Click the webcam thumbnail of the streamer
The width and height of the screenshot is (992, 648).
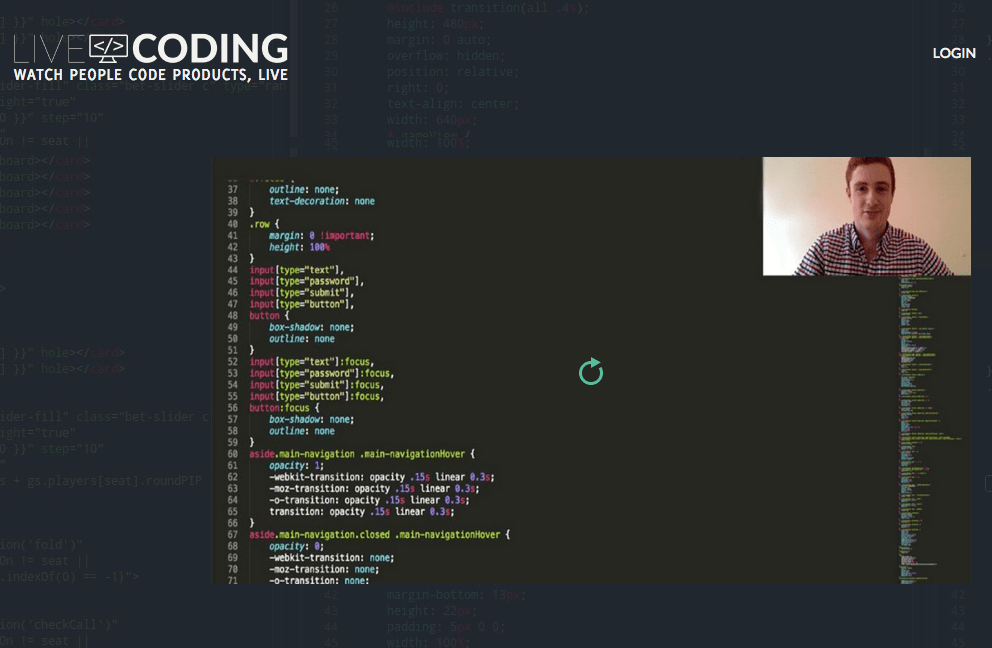click(866, 216)
